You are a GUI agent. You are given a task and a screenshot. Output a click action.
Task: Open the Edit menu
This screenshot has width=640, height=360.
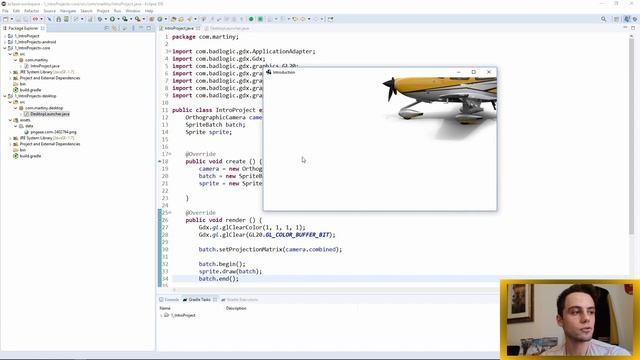coord(16,11)
